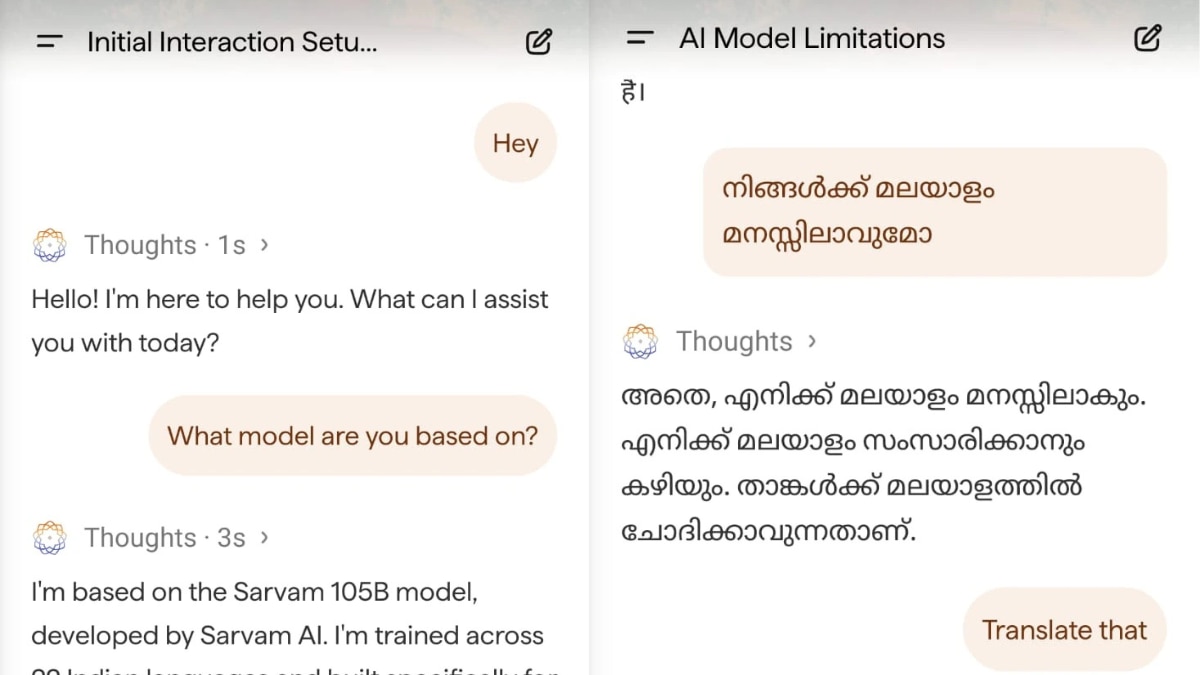Click new chat icon in AI Model Limitations panel
1200x675 pixels.
click(x=1147, y=39)
